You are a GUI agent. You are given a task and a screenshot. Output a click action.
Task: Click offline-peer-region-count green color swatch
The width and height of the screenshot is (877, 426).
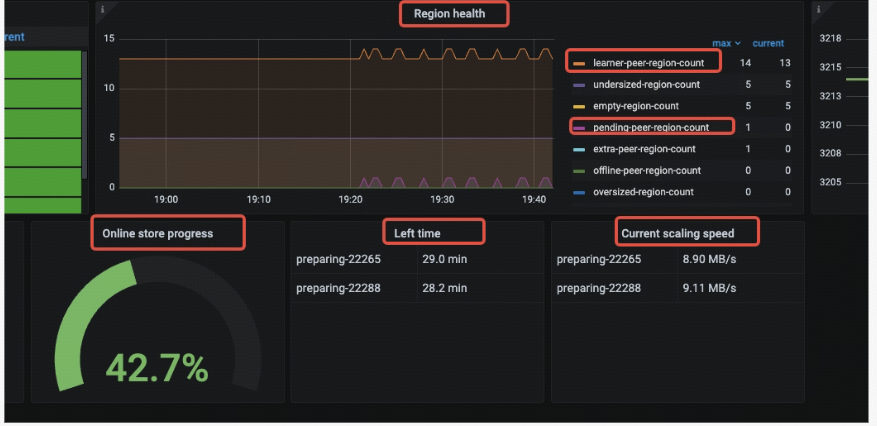pos(579,171)
